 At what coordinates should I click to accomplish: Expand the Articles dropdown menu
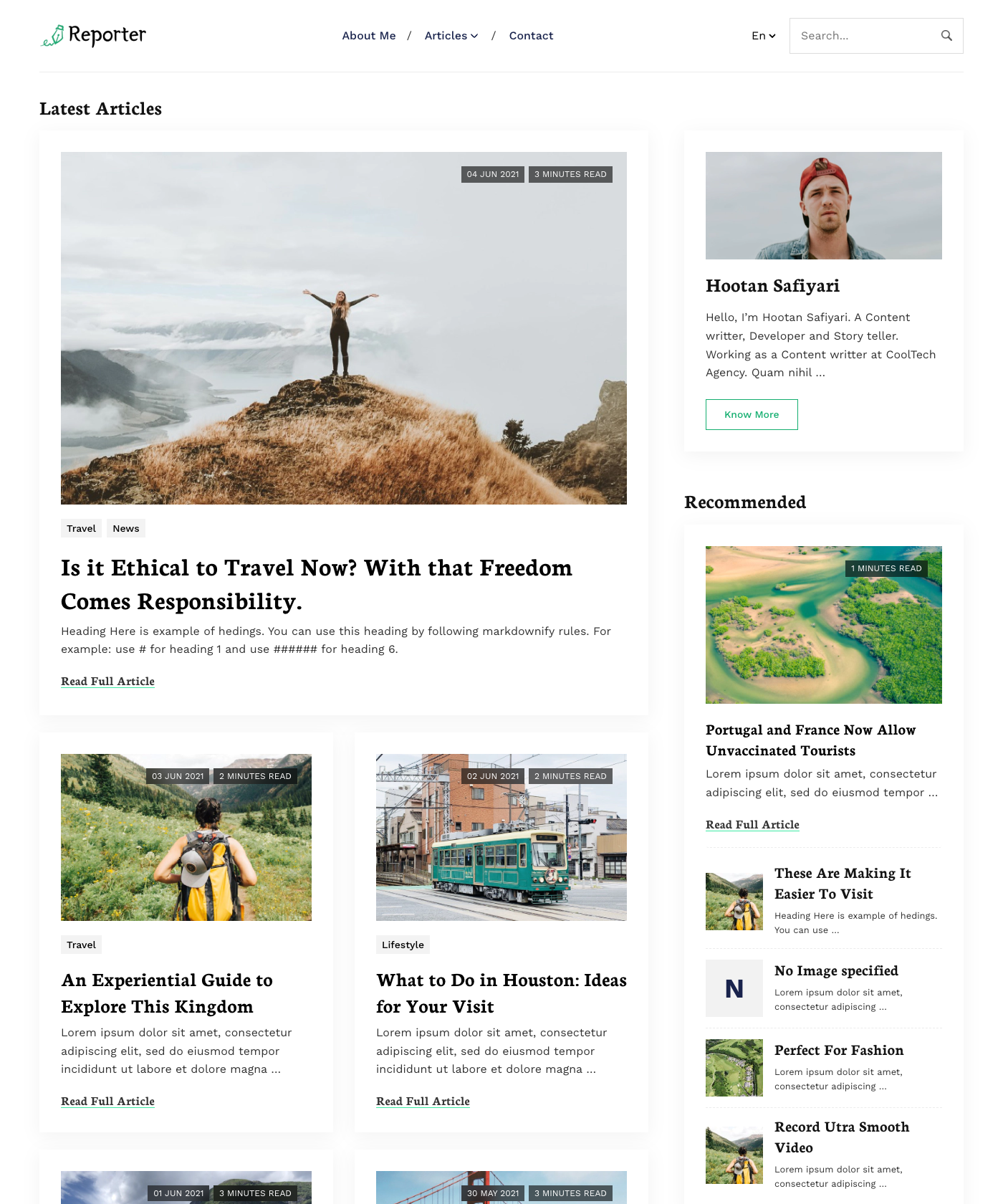point(451,36)
